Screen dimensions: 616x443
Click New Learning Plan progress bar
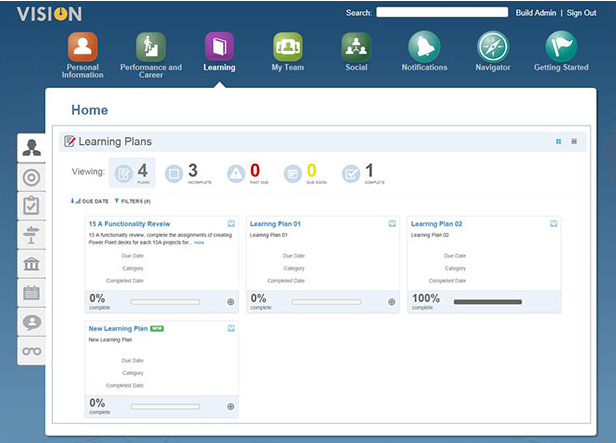pyautogui.click(x=165, y=407)
